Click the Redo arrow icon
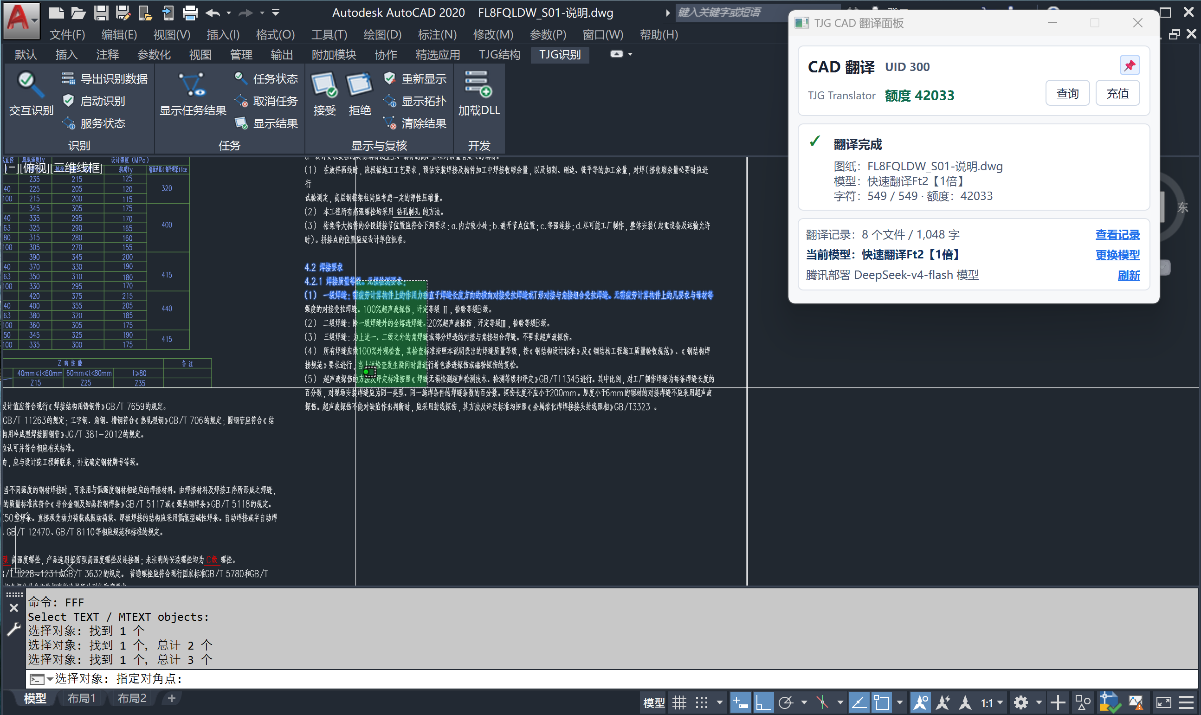The height and width of the screenshot is (715, 1201). pyautogui.click(x=246, y=13)
